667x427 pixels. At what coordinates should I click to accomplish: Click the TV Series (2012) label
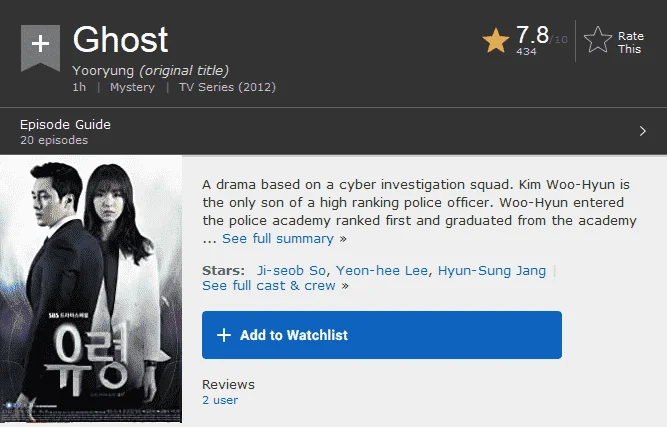[227, 87]
